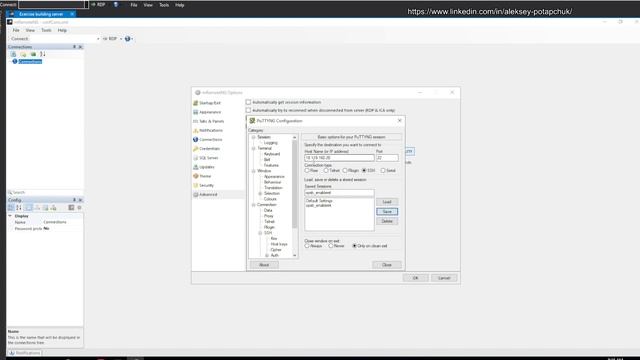The height and width of the screenshot is (360, 640).
Task: Open Theme options page icon
Action: [x=196, y=176]
